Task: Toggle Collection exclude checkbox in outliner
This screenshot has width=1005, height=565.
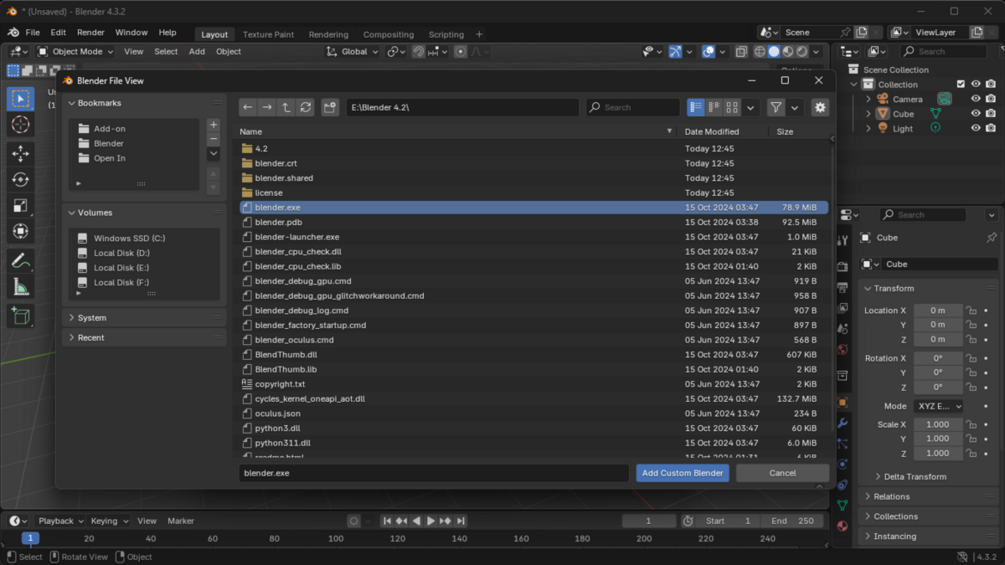Action: (960, 84)
